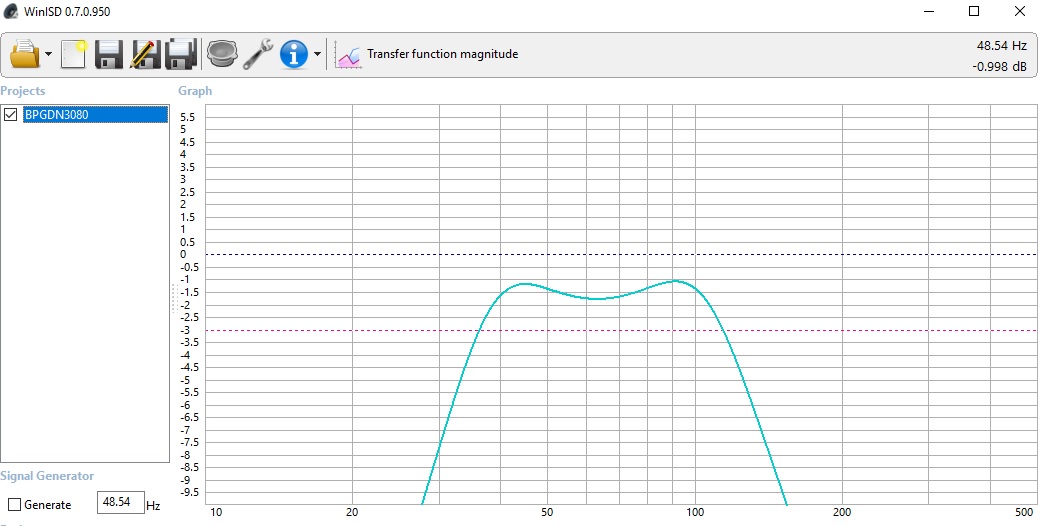This screenshot has width=1042, height=526.
Task: Maximize the WinISD window
Action: [x=974, y=11]
